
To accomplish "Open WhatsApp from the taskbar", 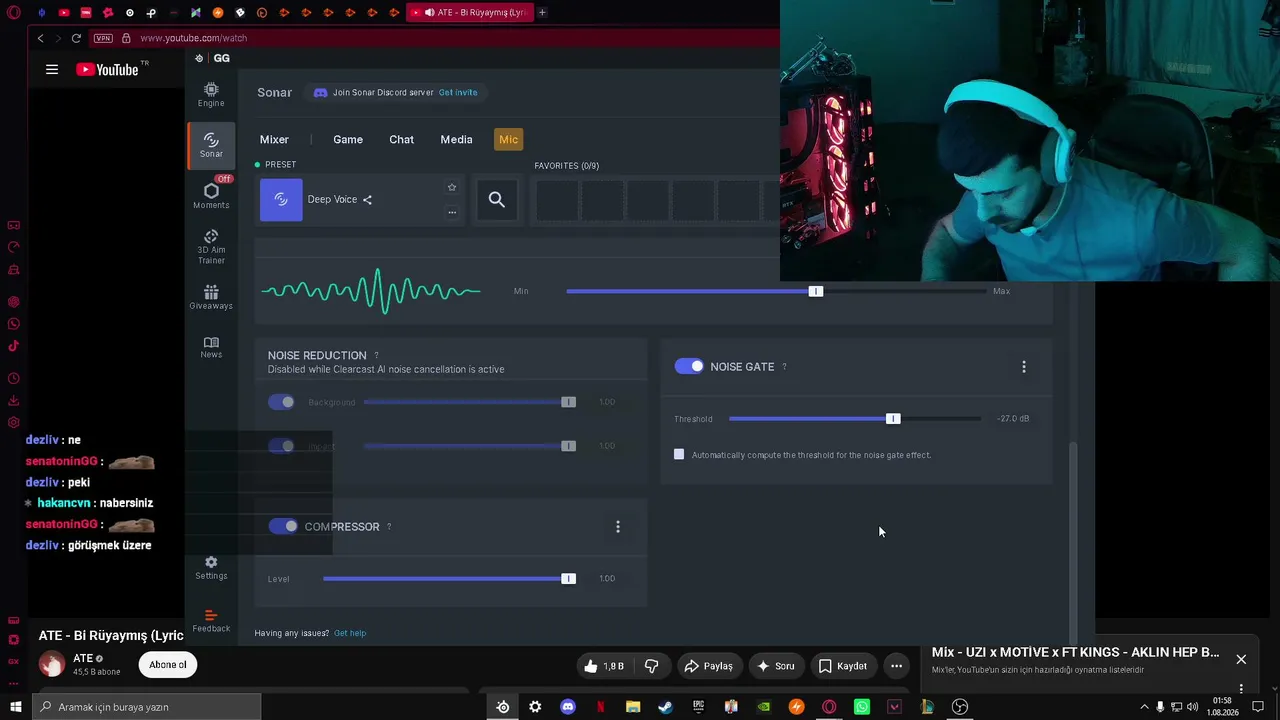I will (862, 707).
